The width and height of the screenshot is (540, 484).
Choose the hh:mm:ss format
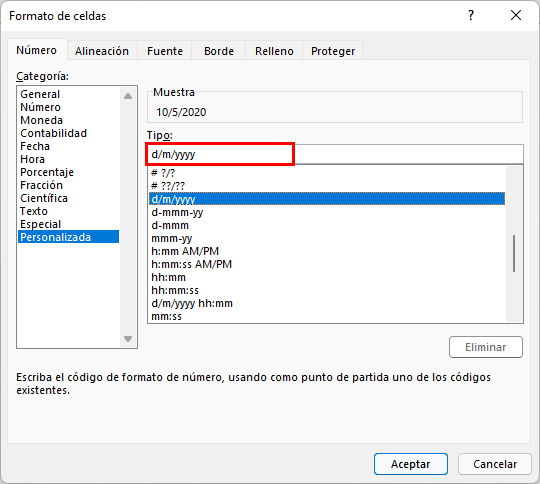tap(328, 290)
